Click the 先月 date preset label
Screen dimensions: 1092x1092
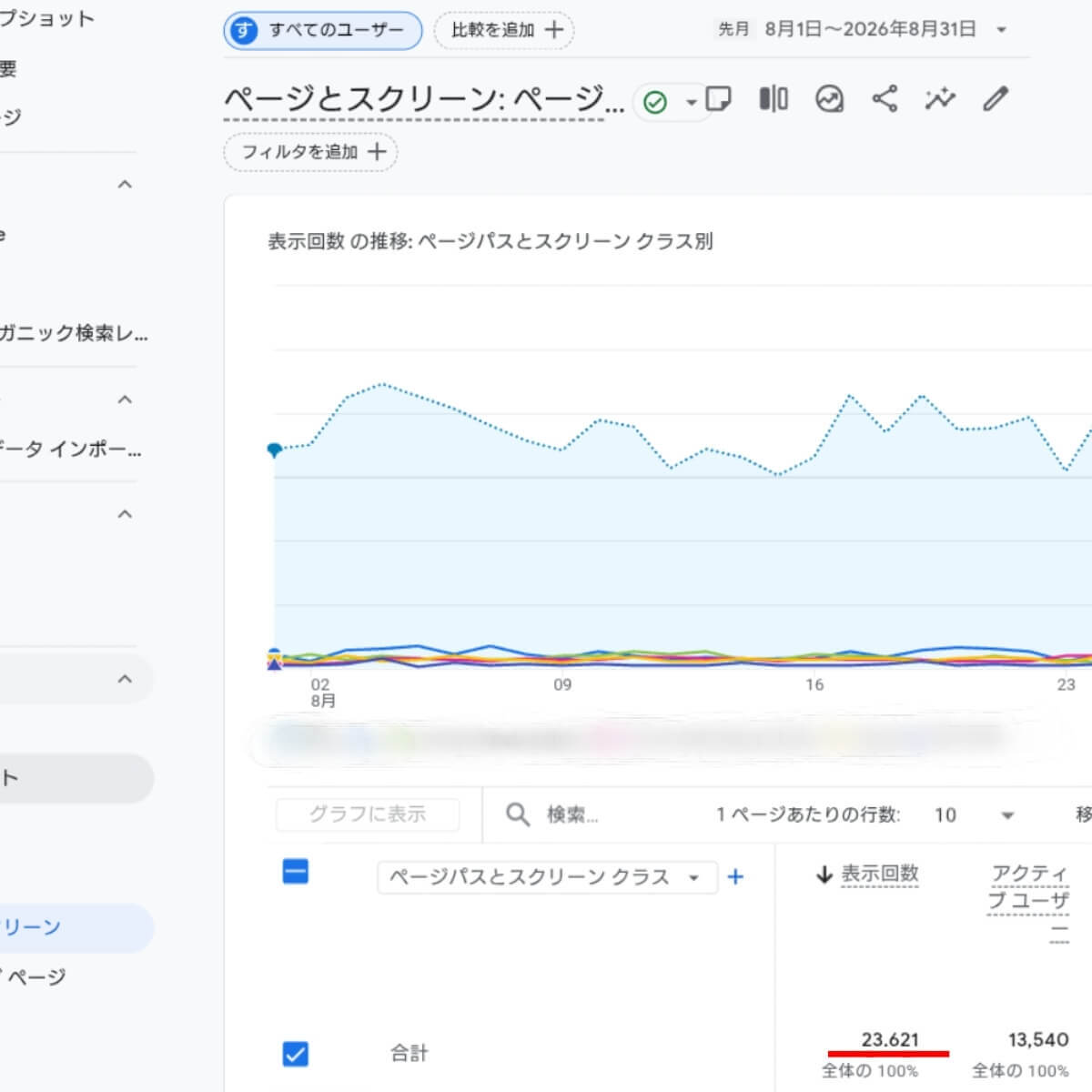coord(733,29)
